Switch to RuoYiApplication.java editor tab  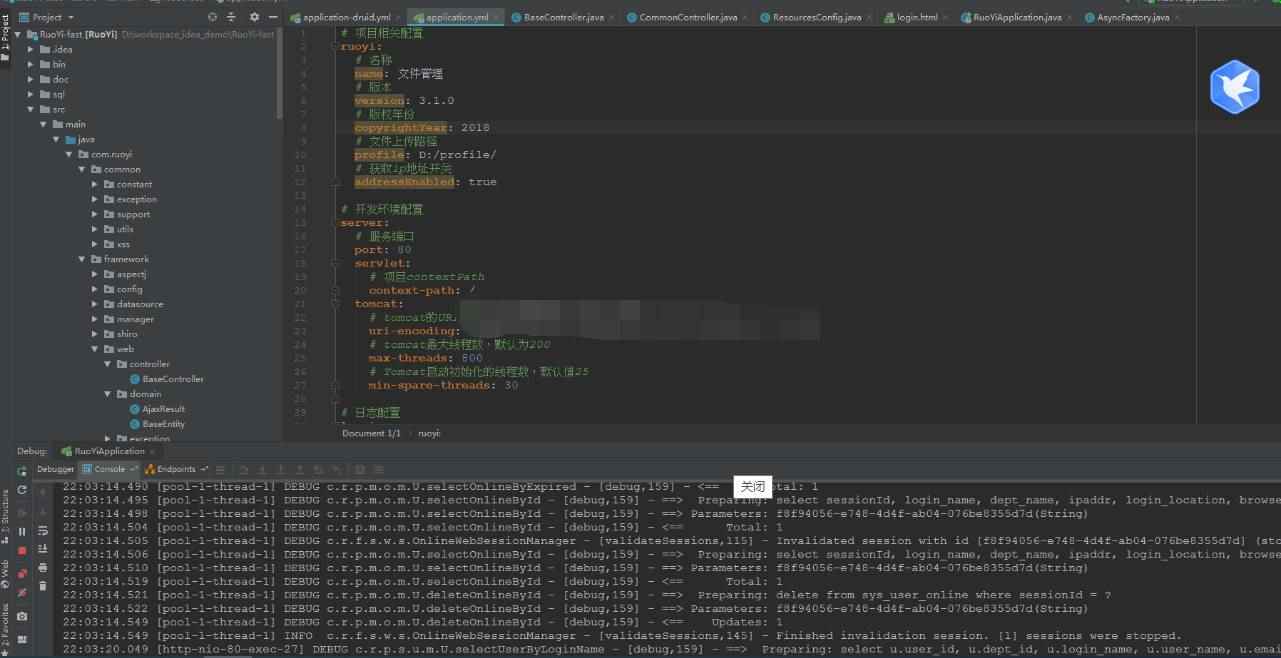[x=1016, y=18]
